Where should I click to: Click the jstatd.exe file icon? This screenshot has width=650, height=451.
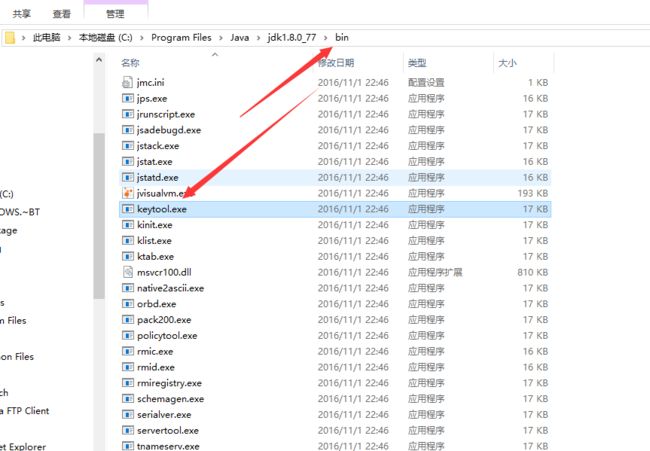pos(127,177)
